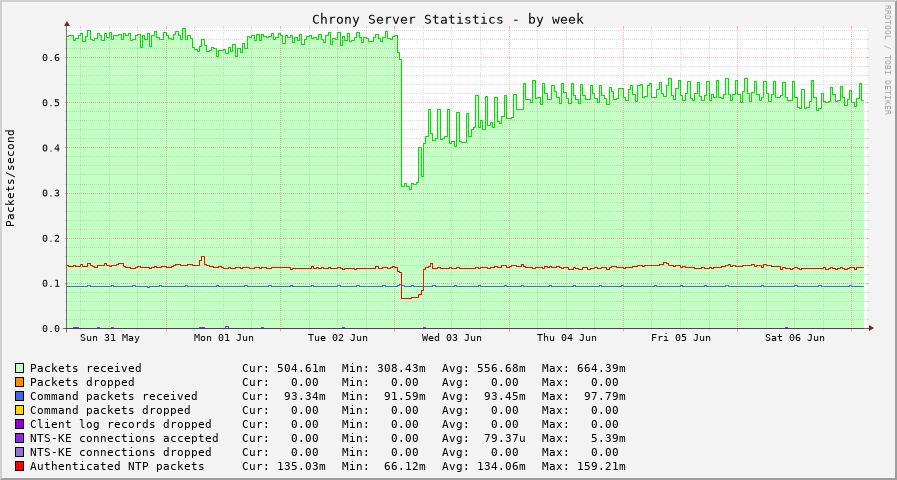Click the 'Authenticated NTP packets' legend label
897x480 pixels.
tap(117, 466)
